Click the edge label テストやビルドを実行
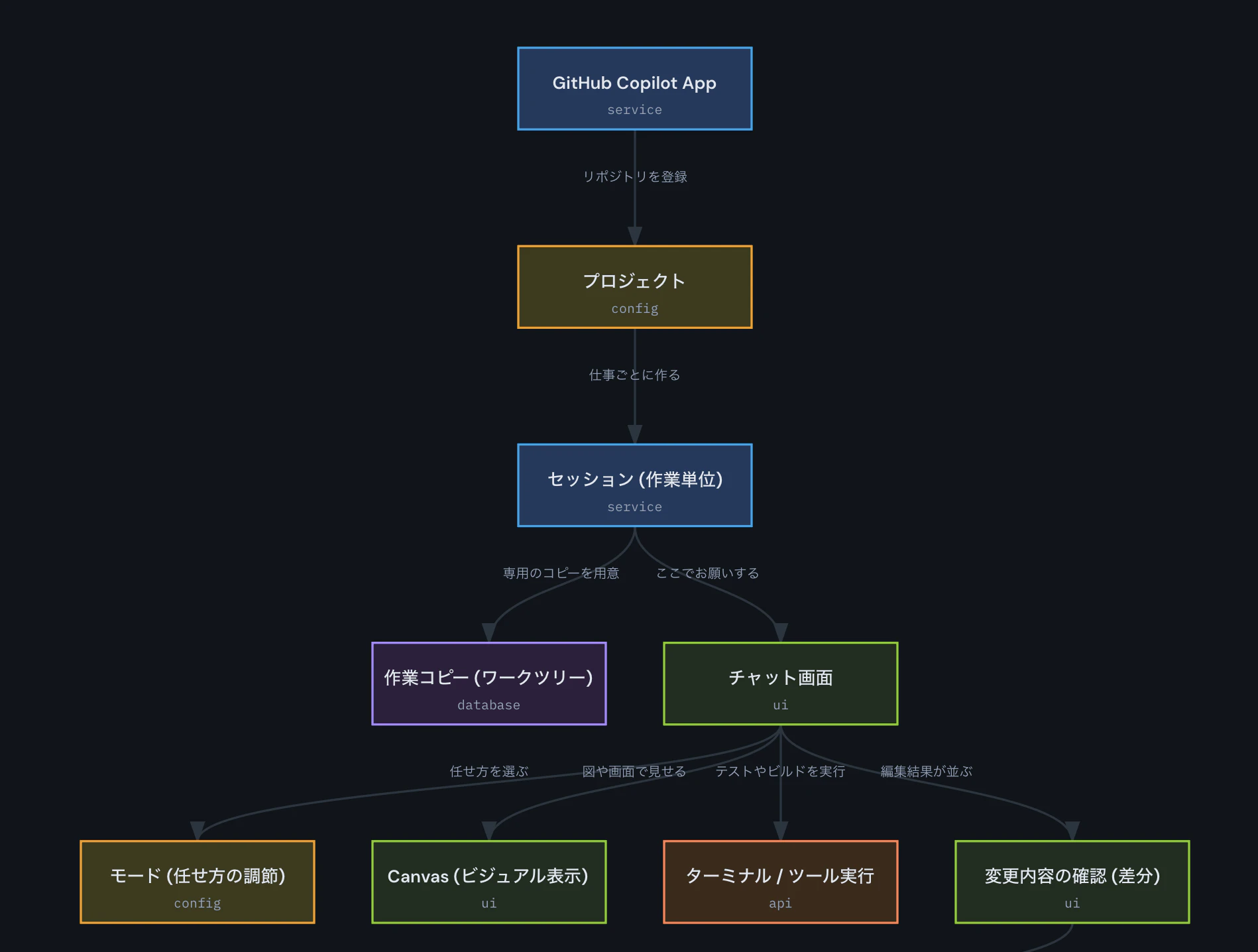 point(781,771)
